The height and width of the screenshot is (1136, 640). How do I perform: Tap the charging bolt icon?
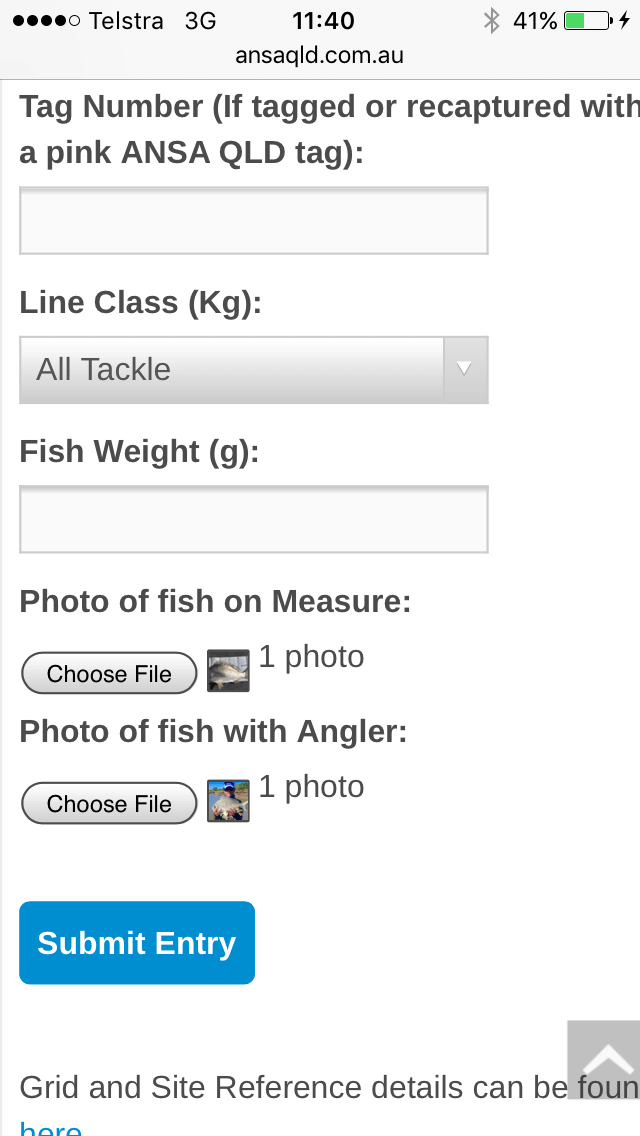coord(624,20)
